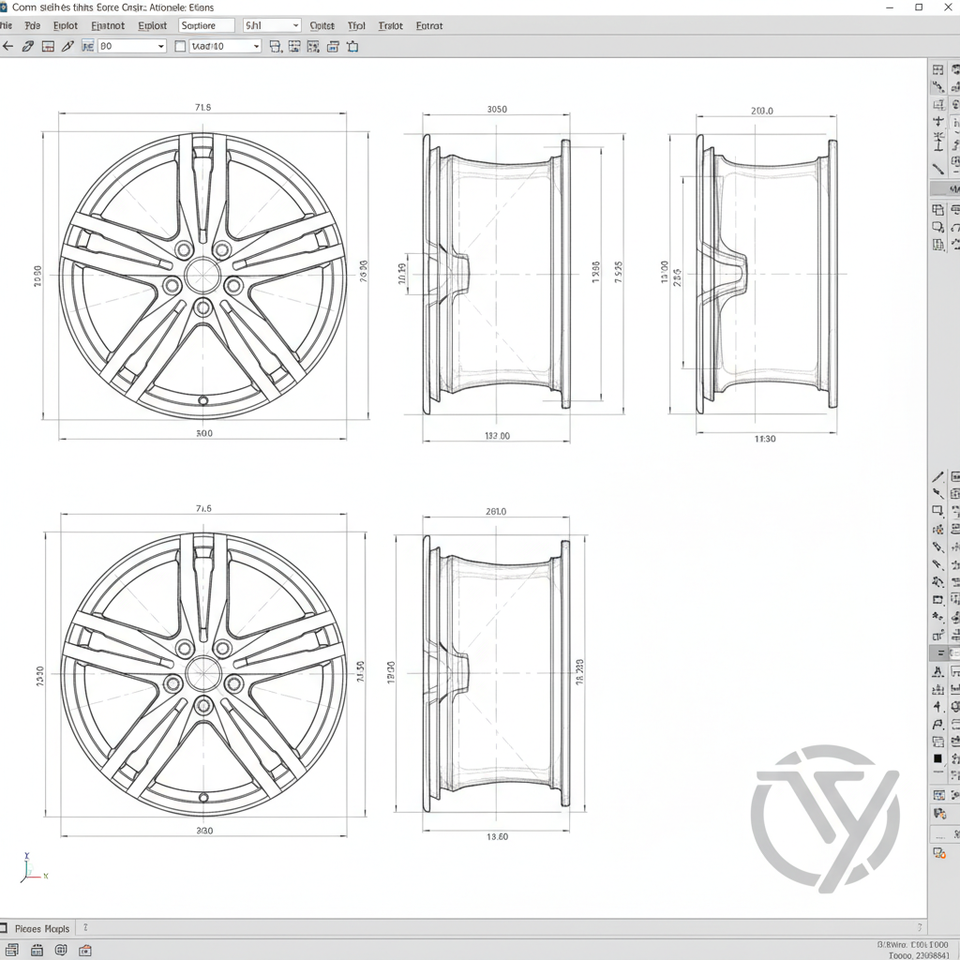Expand the '80' dropdown in the toolbar
This screenshot has width=960, height=960.
160,46
